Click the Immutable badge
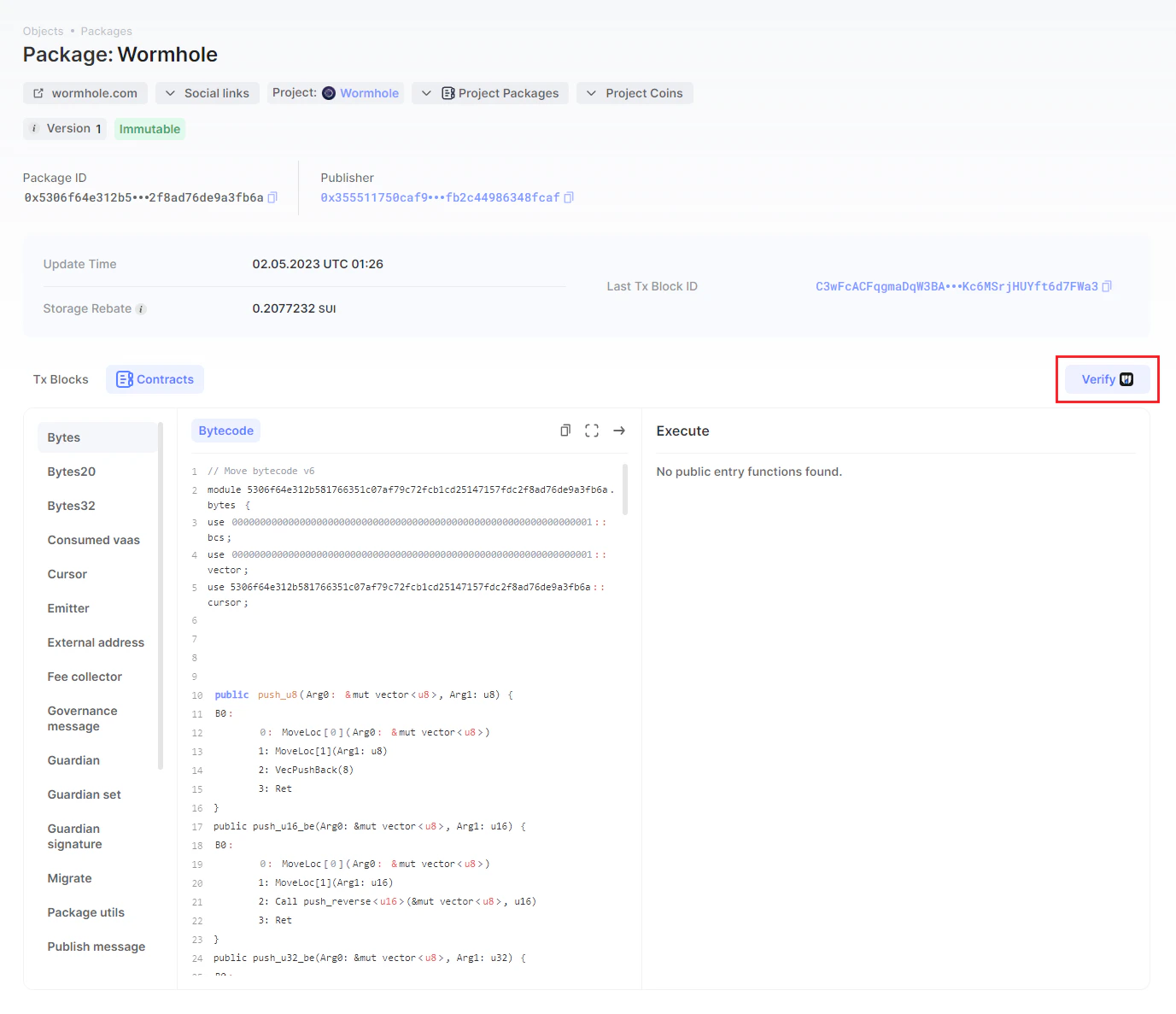 (x=149, y=129)
